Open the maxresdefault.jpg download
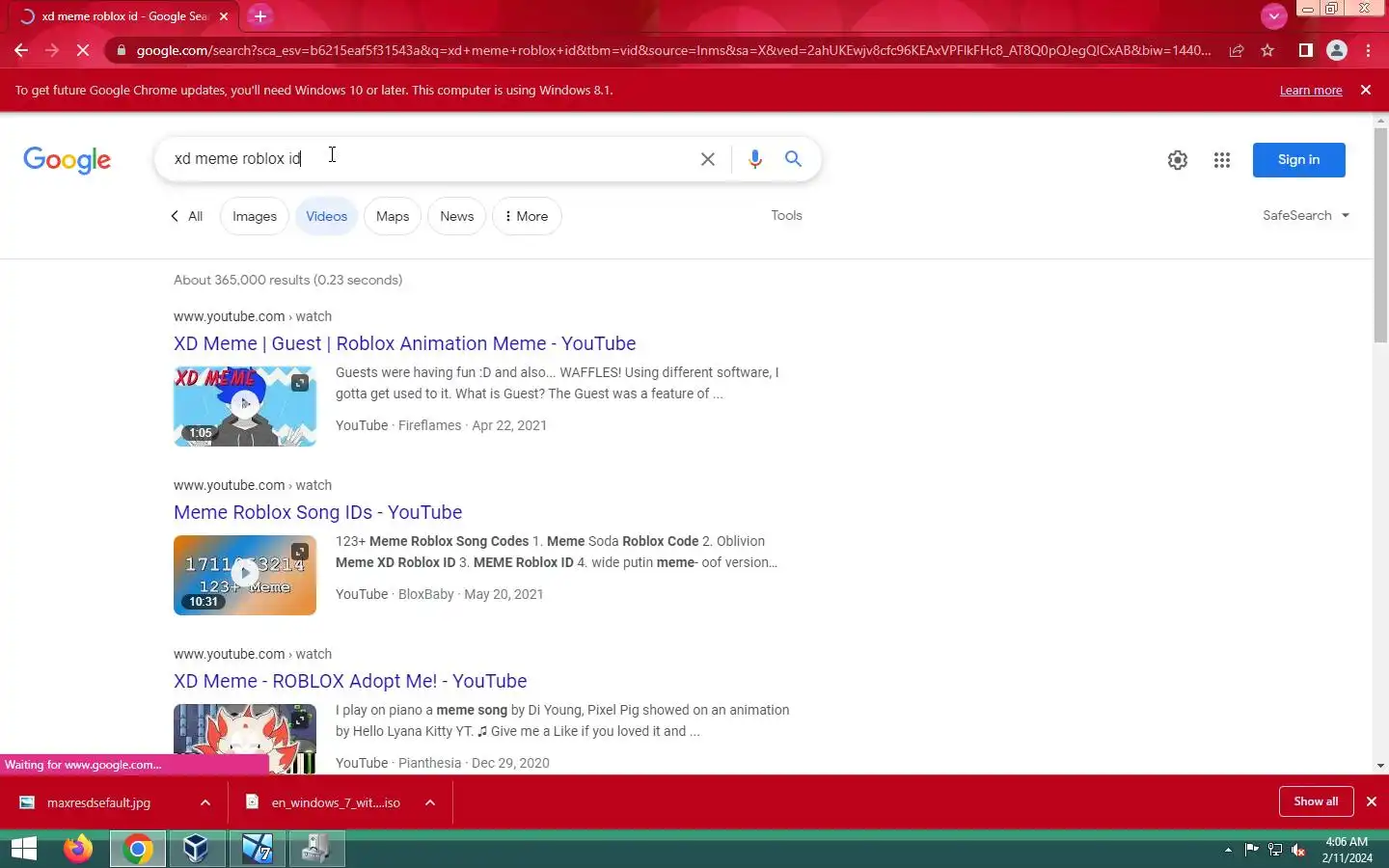 click(x=96, y=802)
